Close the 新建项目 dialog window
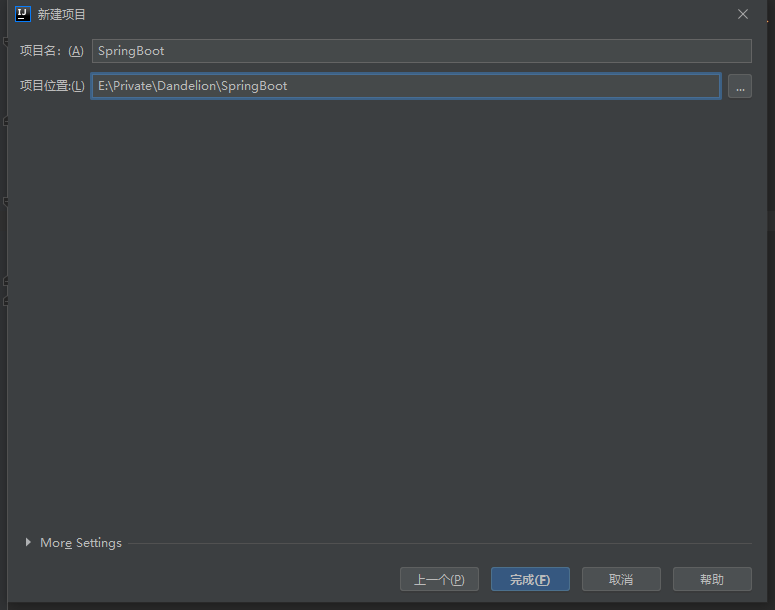This screenshot has width=775, height=610. point(742,14)
